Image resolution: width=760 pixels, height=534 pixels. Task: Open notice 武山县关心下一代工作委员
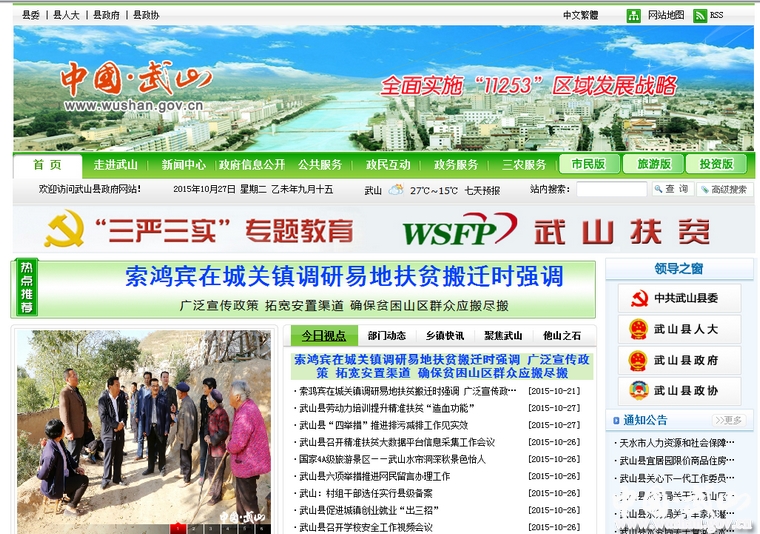(677, 479)
